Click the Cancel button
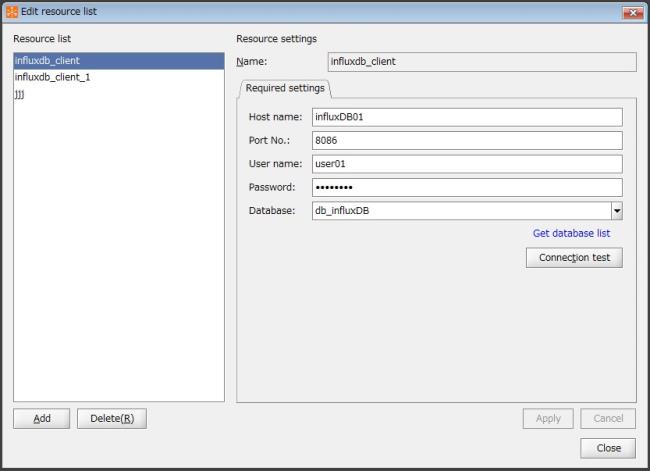The height and width of the screenshot is (471, 650). [x=608, y=418]
